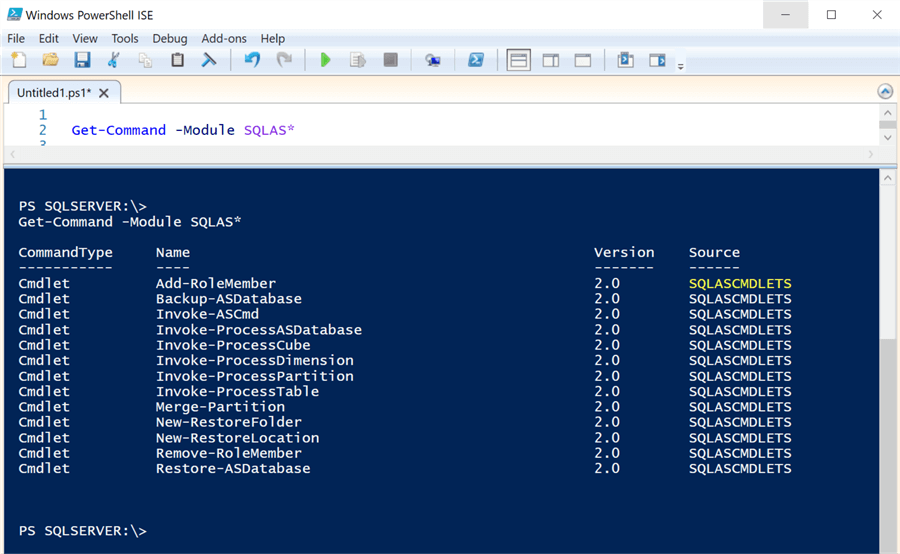Click Invoke-ProcessCube in the output
The image size is (900, 554).
click(233, 345)
